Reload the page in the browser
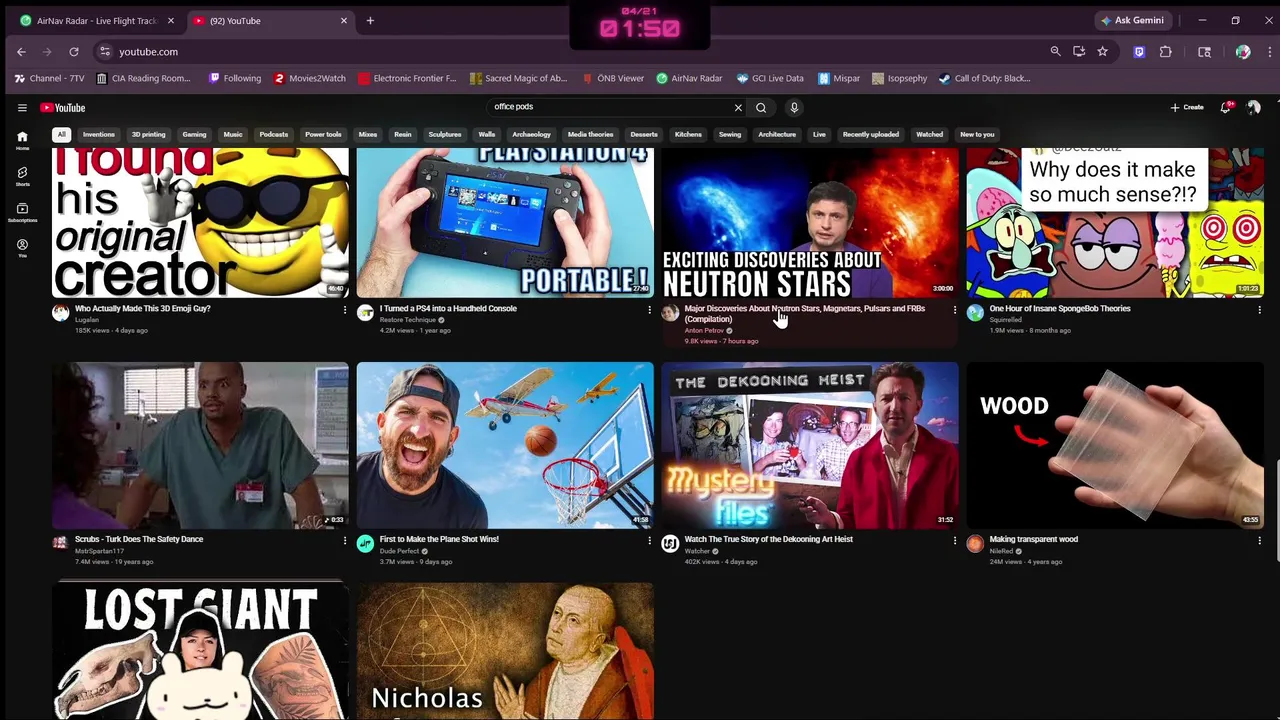Screen dimensions: 1280x720 pos(74,51)
